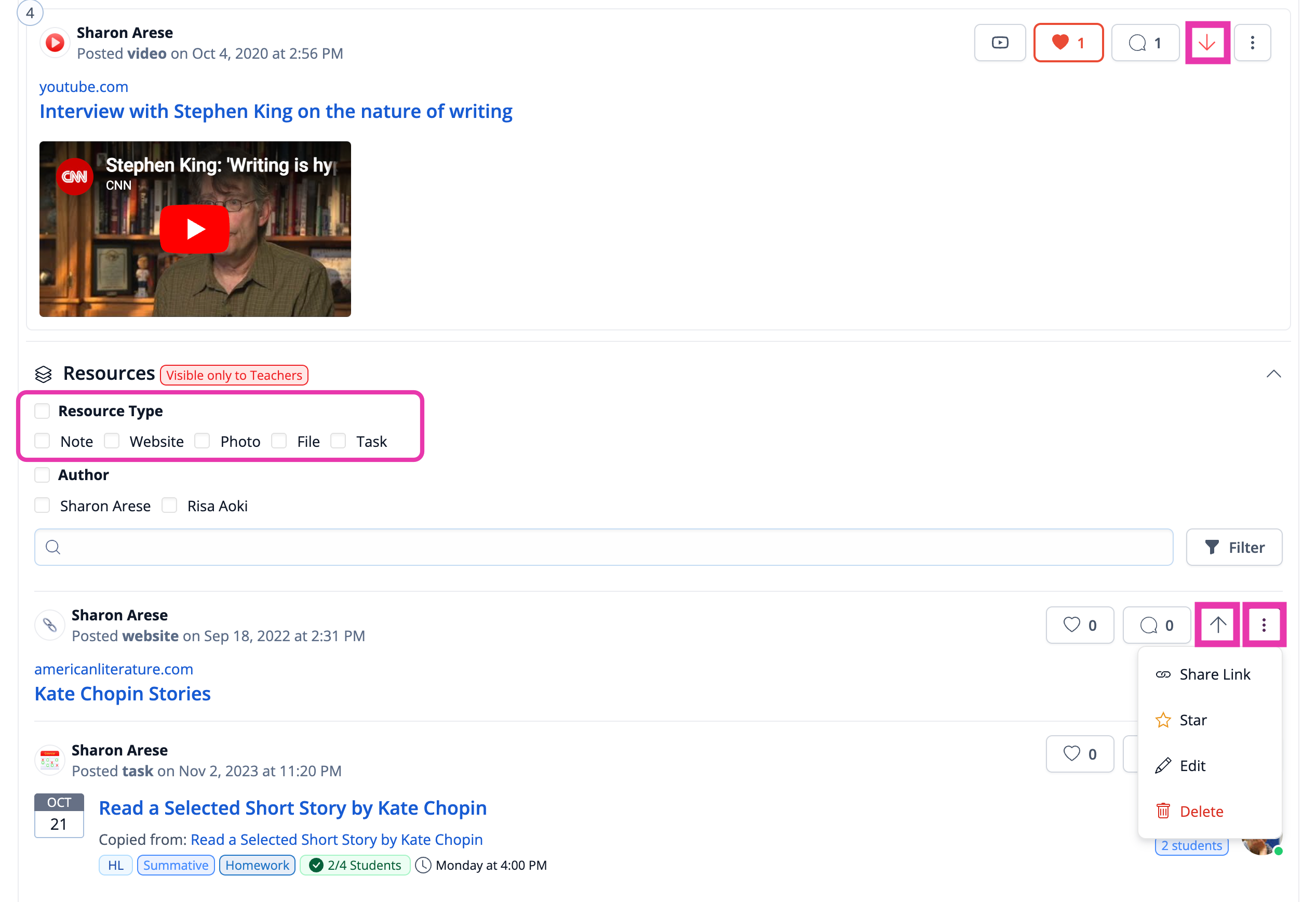Viewport: 1316px width, 902px height.
Task: Click the task calendar avatar icon
Action: pos(50,760)
